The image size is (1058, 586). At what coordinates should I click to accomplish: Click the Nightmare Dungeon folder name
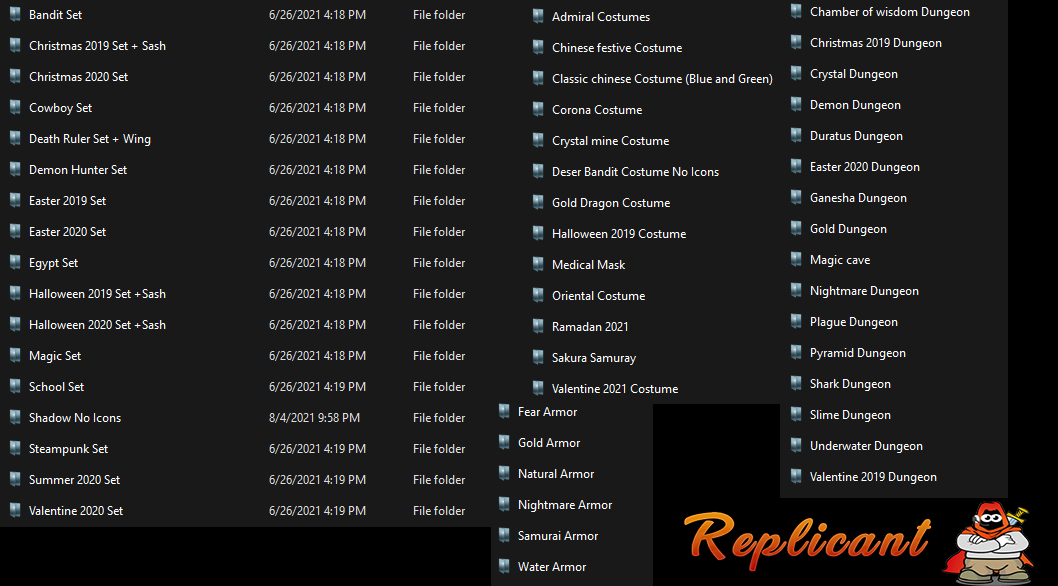[x=864, y=291]
